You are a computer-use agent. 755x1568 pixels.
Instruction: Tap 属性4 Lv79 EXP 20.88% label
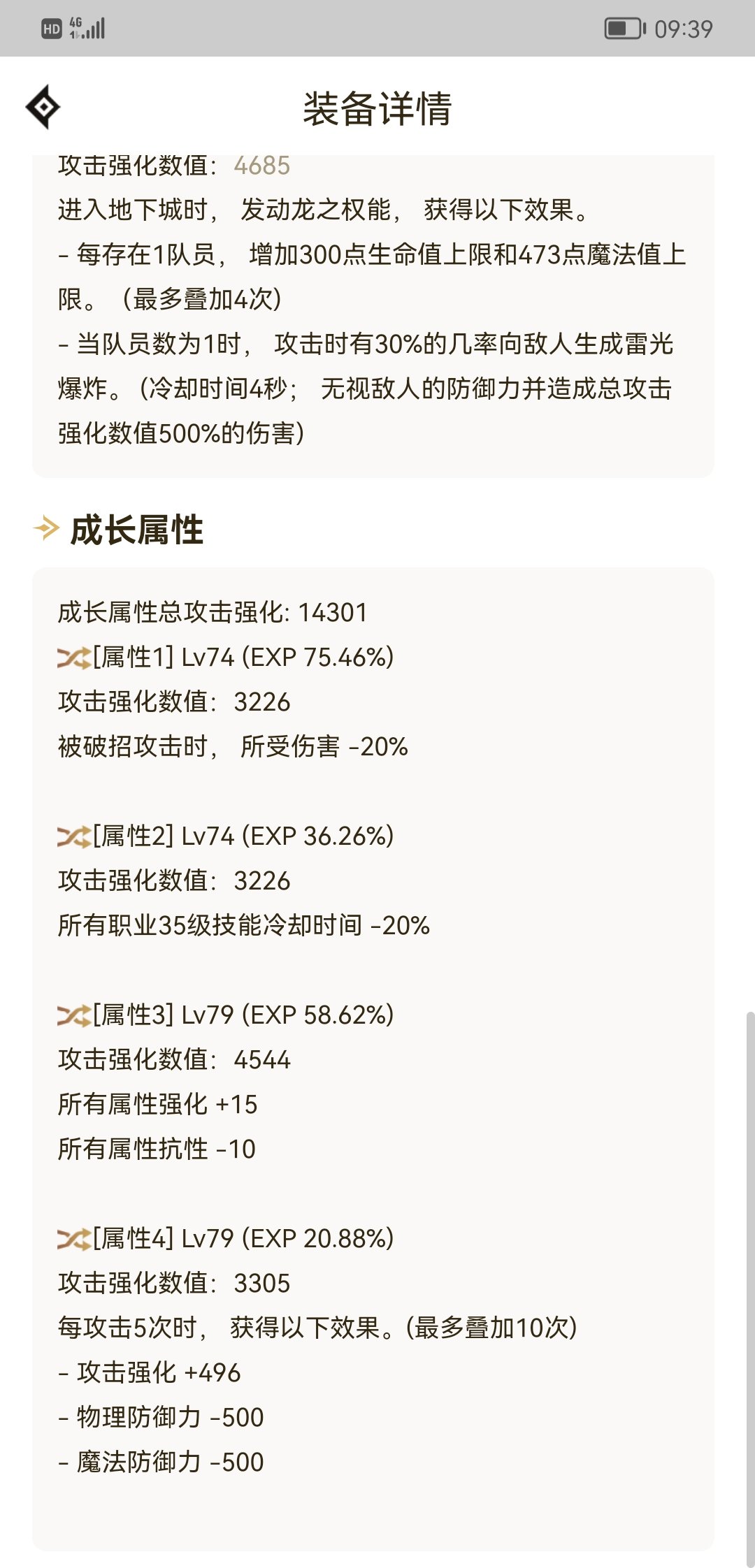click(243, 1239)
